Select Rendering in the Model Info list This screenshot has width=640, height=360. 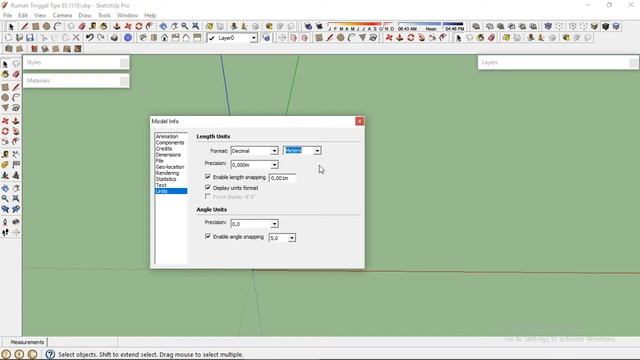coord(167,173)
